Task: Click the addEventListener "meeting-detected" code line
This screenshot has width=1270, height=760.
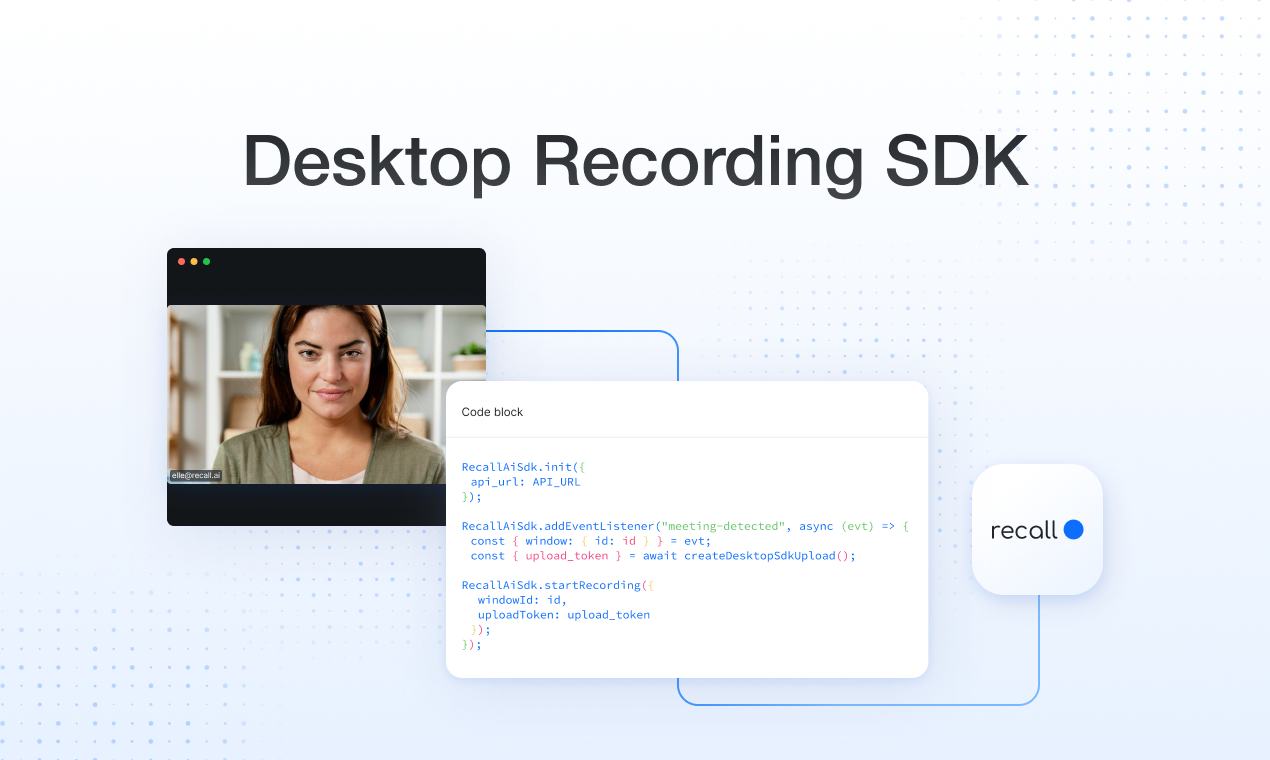Action: point(685,526)
